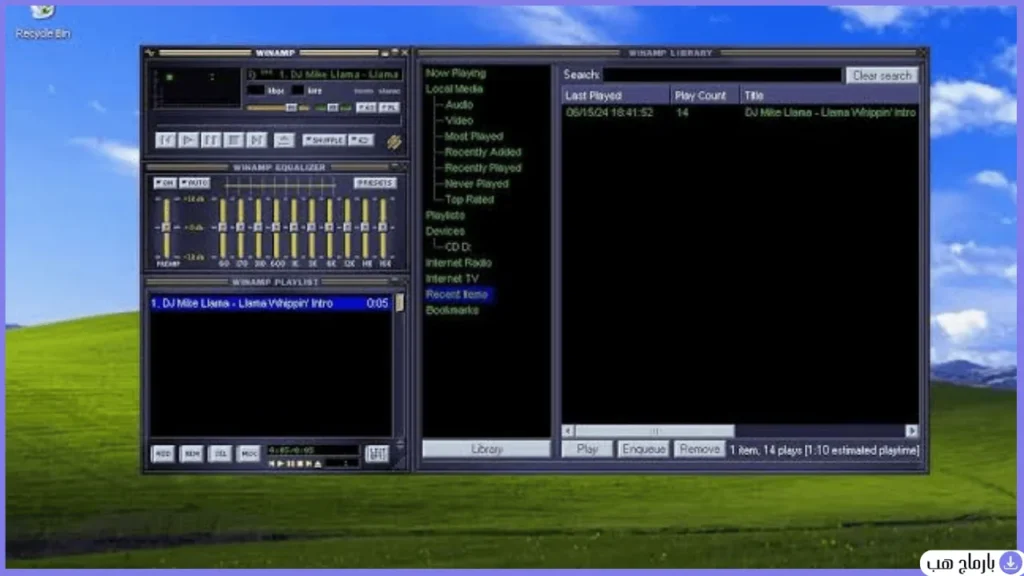Select CD D: under Devices

click(458, 247)
